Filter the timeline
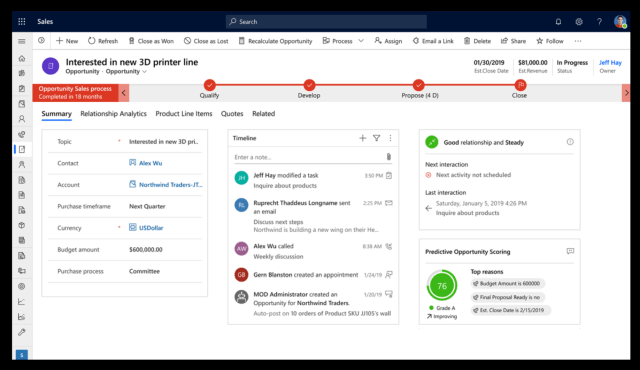 tap(376, 138)
